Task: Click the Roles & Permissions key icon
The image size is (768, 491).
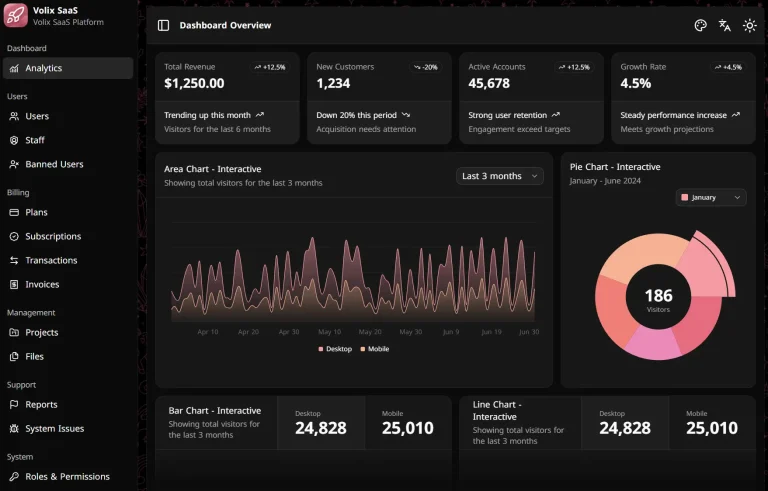Action: (x=14, y=477)
